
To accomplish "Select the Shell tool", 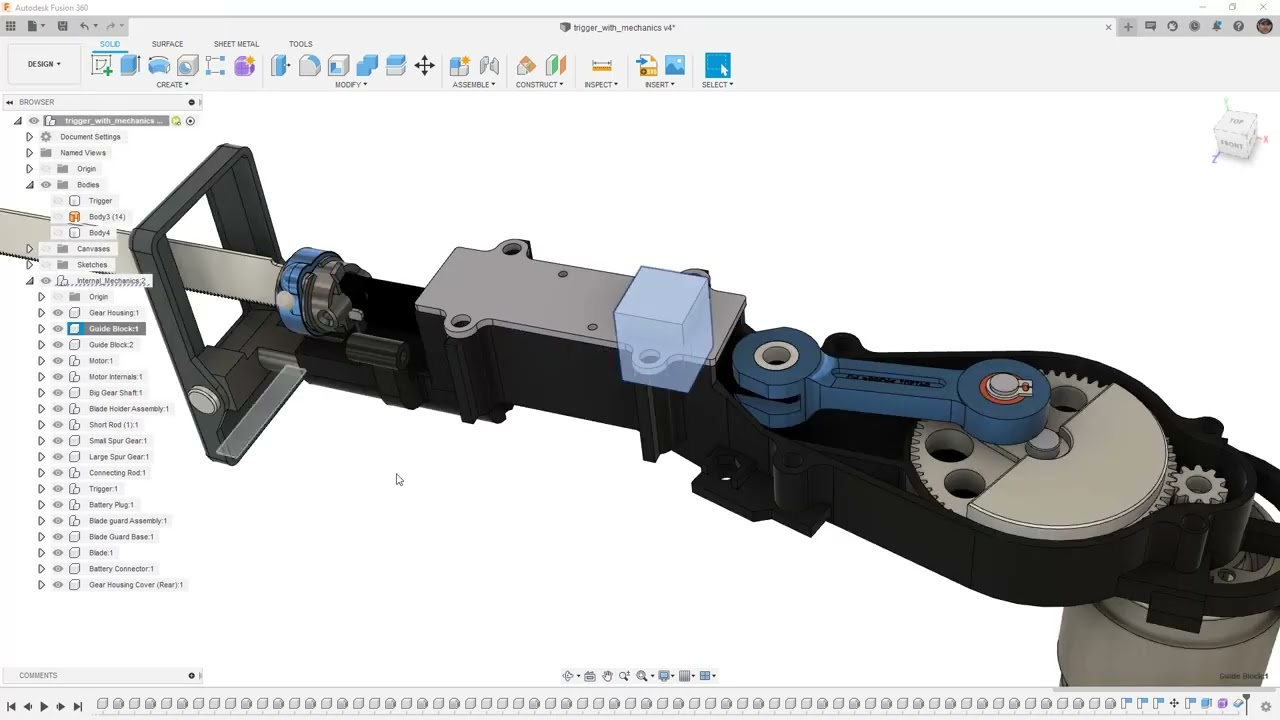I will pos(338,66).
